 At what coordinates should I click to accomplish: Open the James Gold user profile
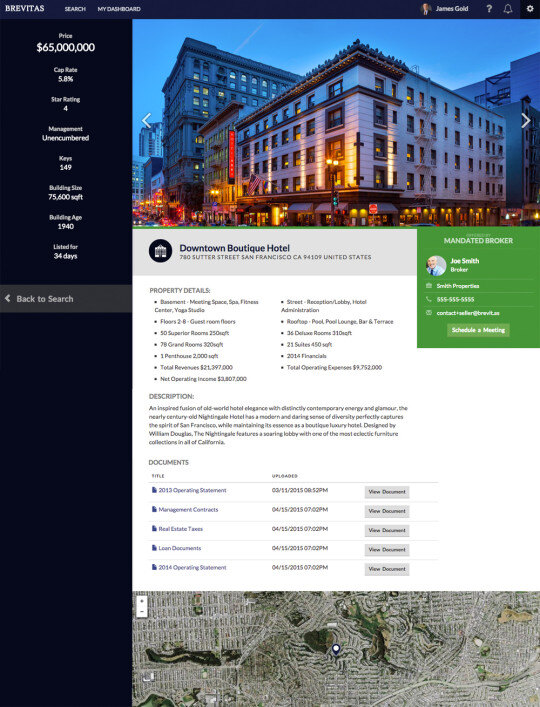click(452, 9)
